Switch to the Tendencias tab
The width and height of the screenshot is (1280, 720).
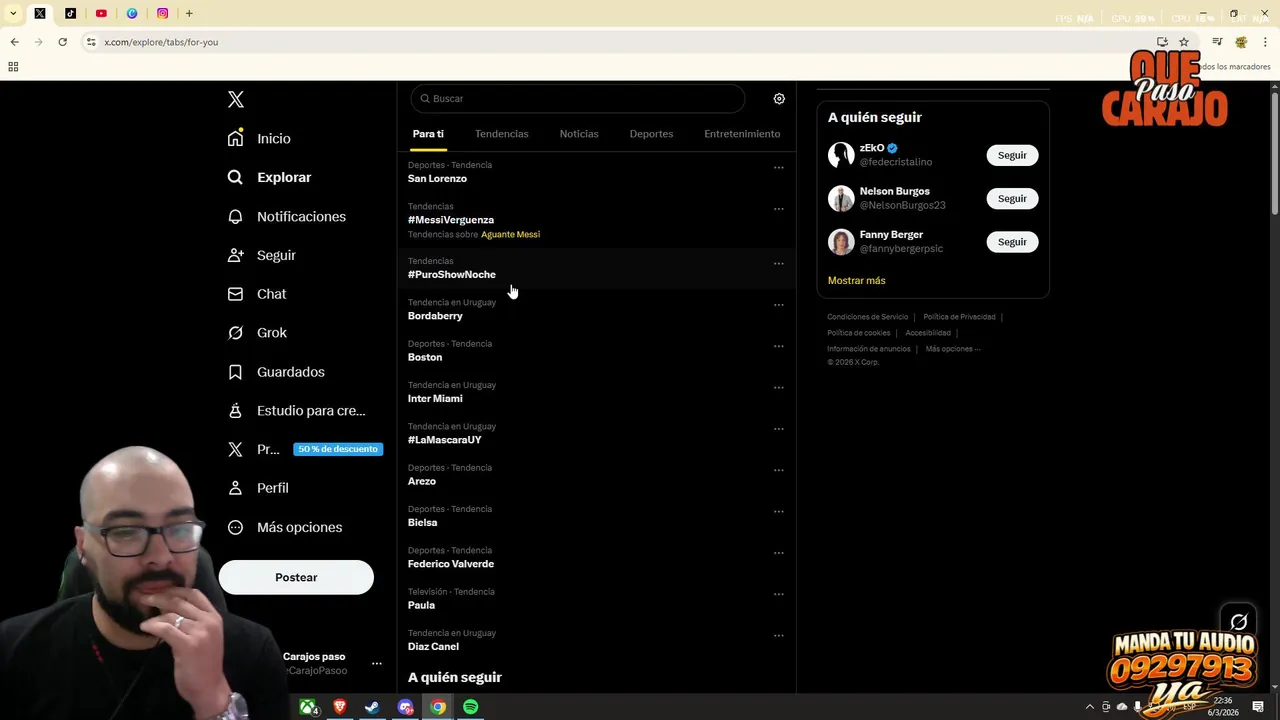click(502, 134)
